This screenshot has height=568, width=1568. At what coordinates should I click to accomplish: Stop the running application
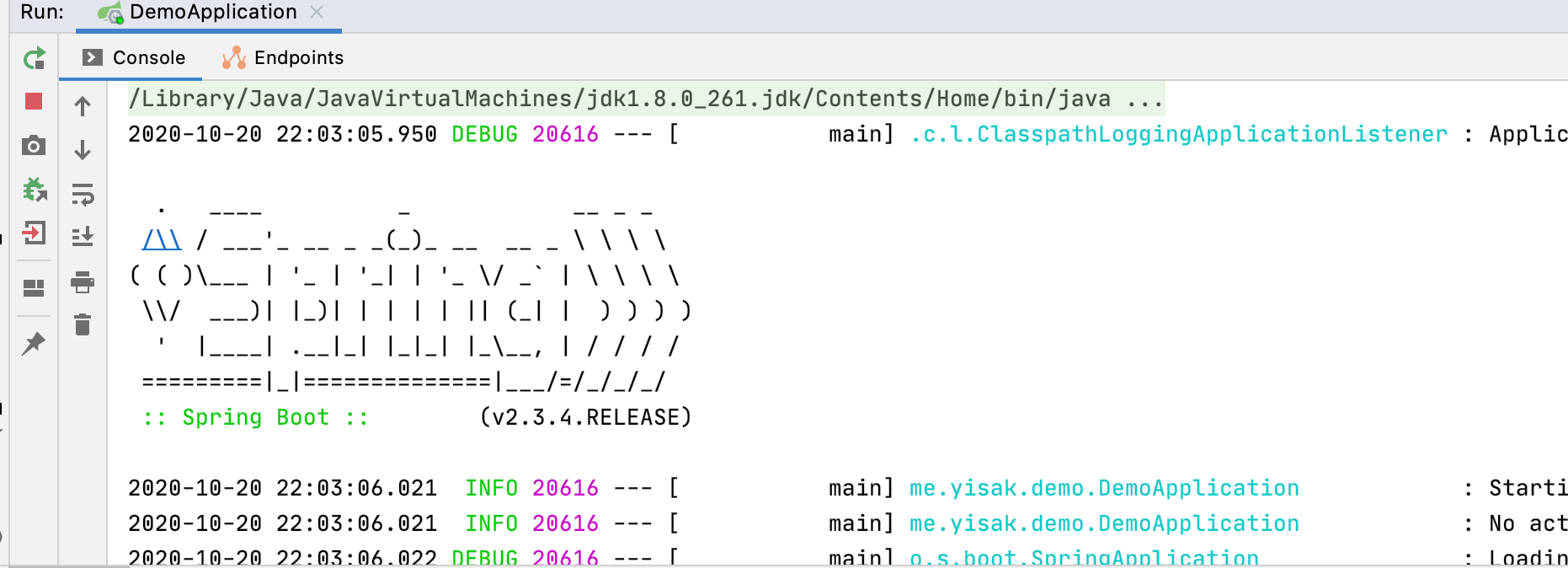click(x=34, y=102)
